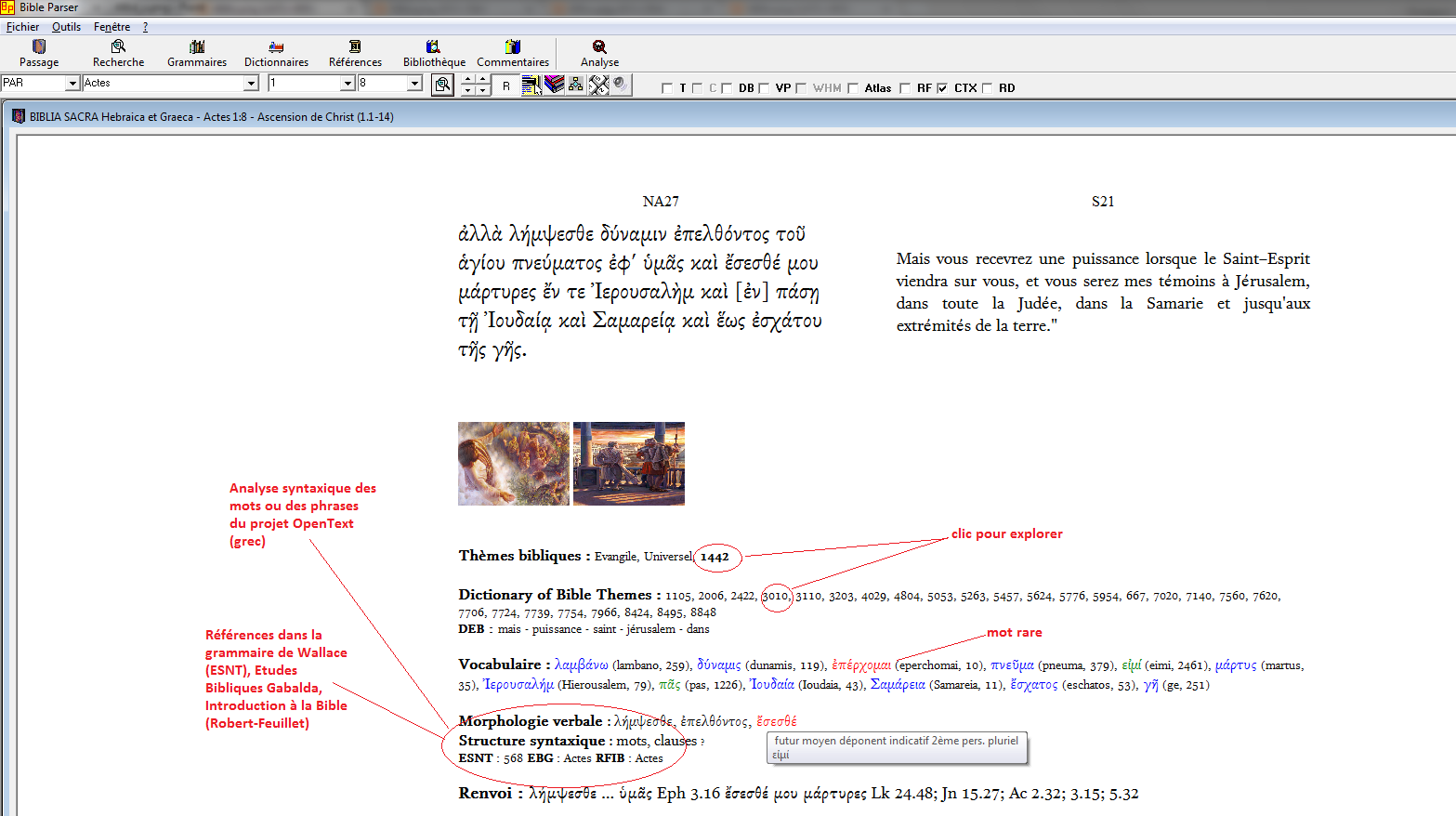Click the Greek word λαμβάνω in Vocabulaire
Viewport: 1456px width, 816px height.
(582, 665)
